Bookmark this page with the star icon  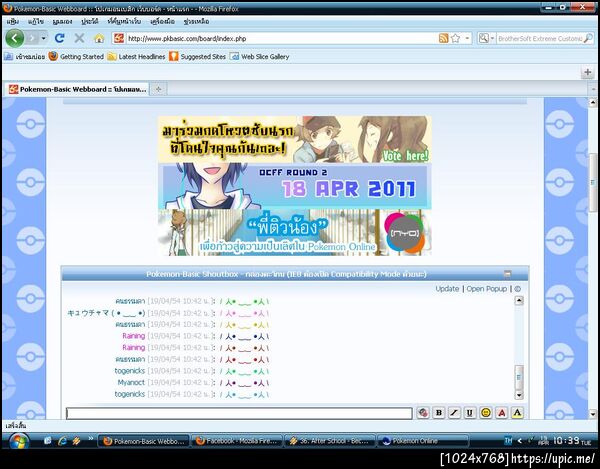pos(455,38)
